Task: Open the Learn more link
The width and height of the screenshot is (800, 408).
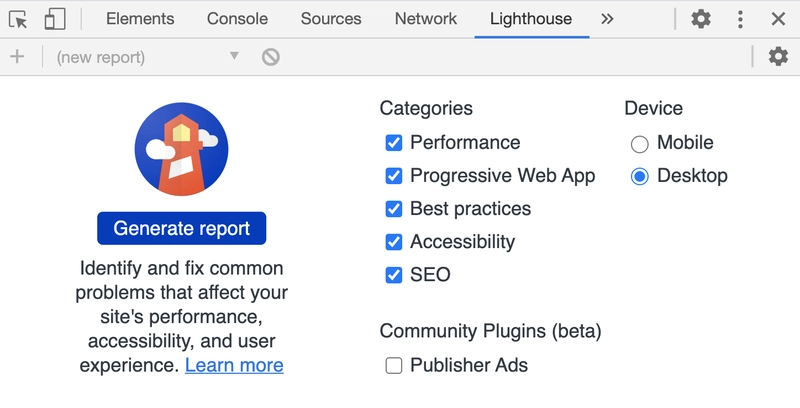Action: [x=234, y=365]
